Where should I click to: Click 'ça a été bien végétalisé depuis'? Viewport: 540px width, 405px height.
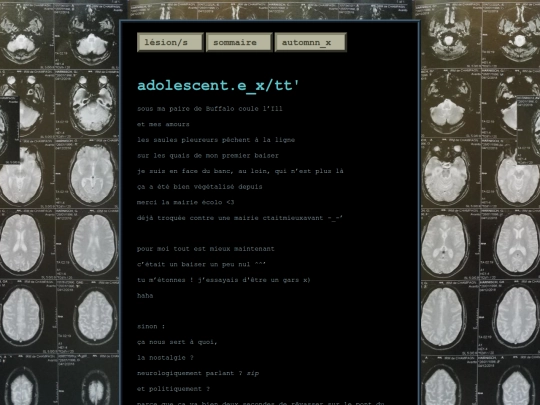click(200, 187)
